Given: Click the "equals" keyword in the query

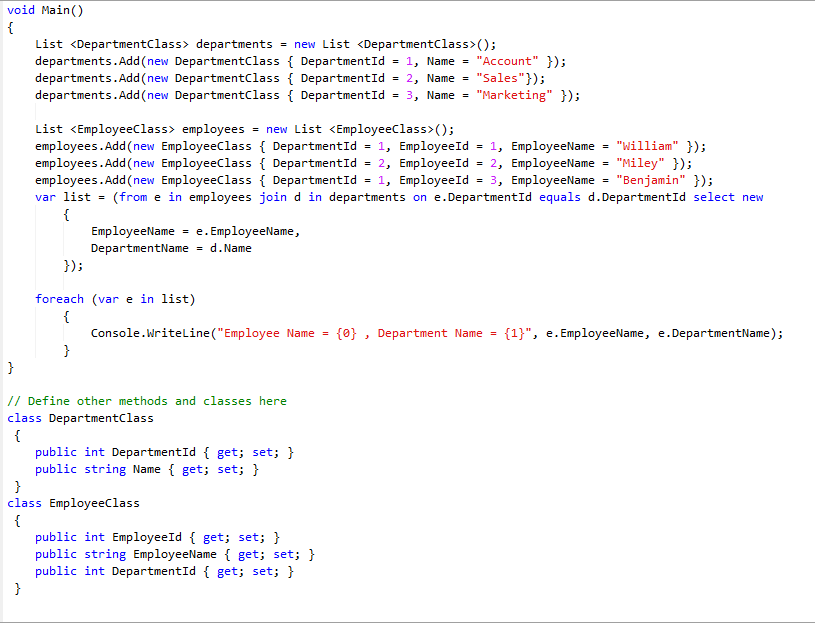Looking at the screenshot, I should tap(560, 198).
